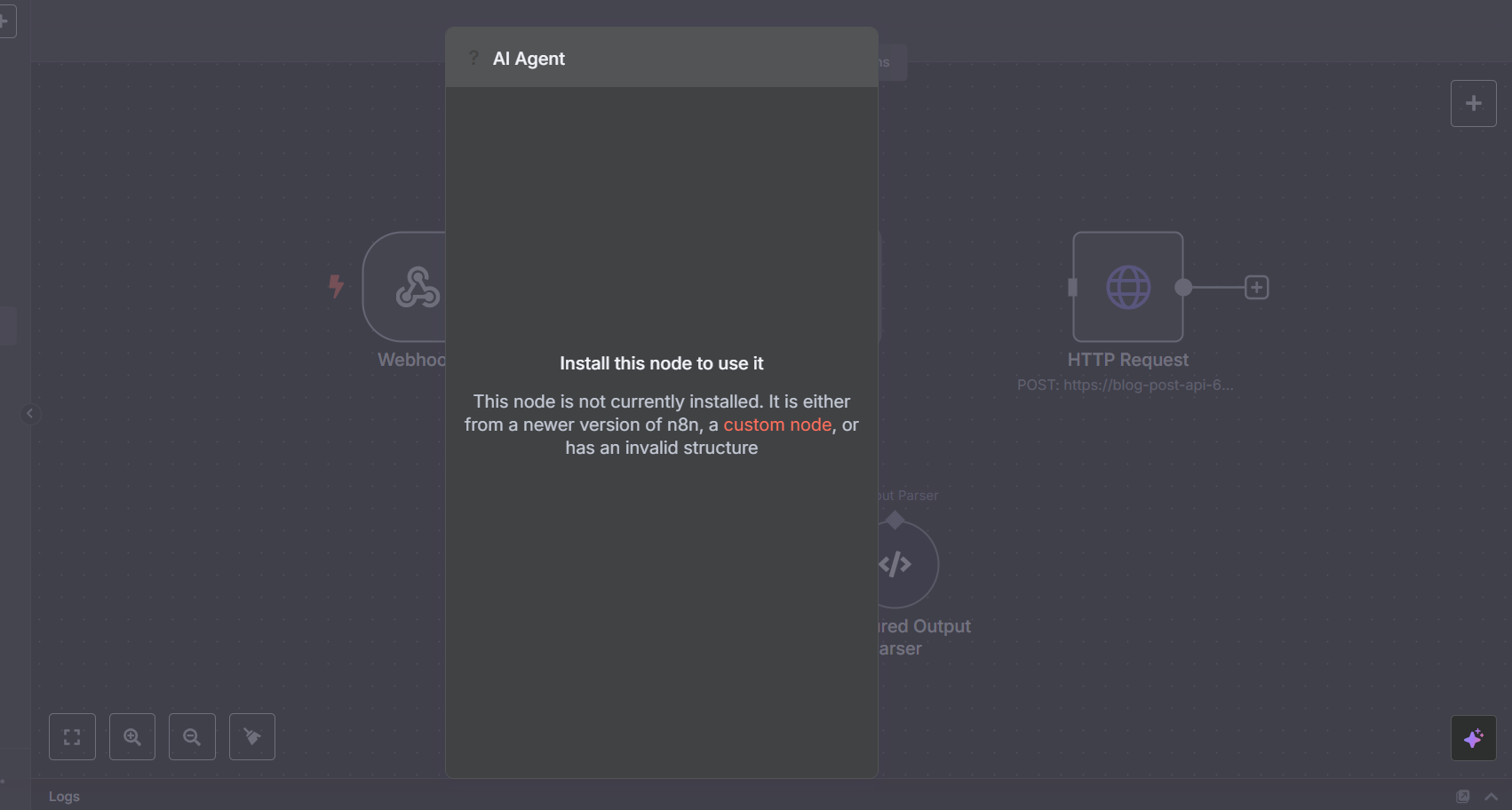Click the question mark icon beside AI Agent

point(473,58)
